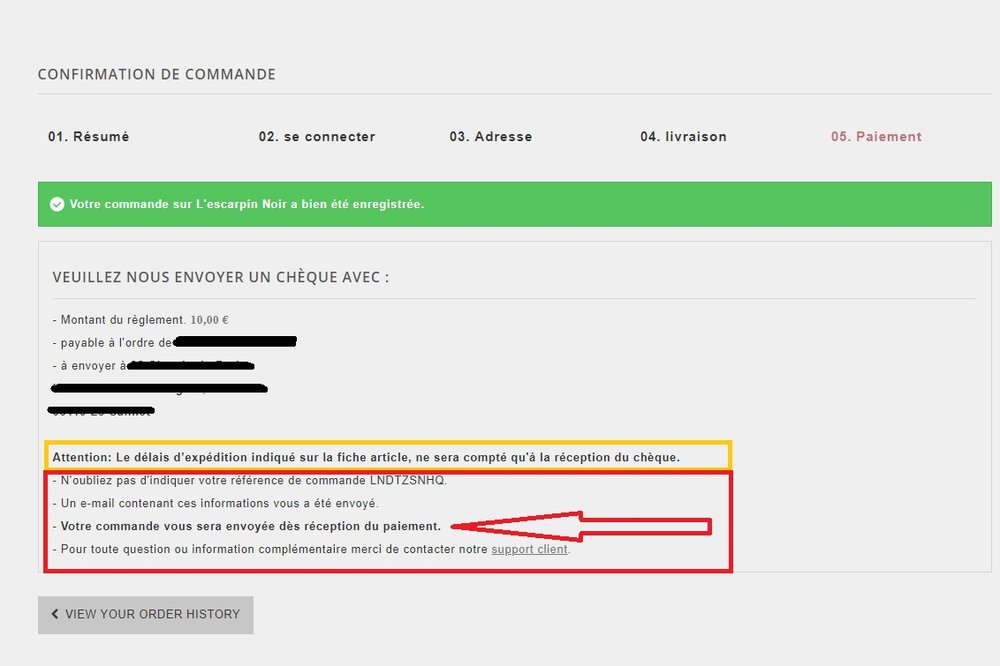This screenshot has height=666, width=1000.
Task: Select the 05. Paiement step
Action: point(876,137)
